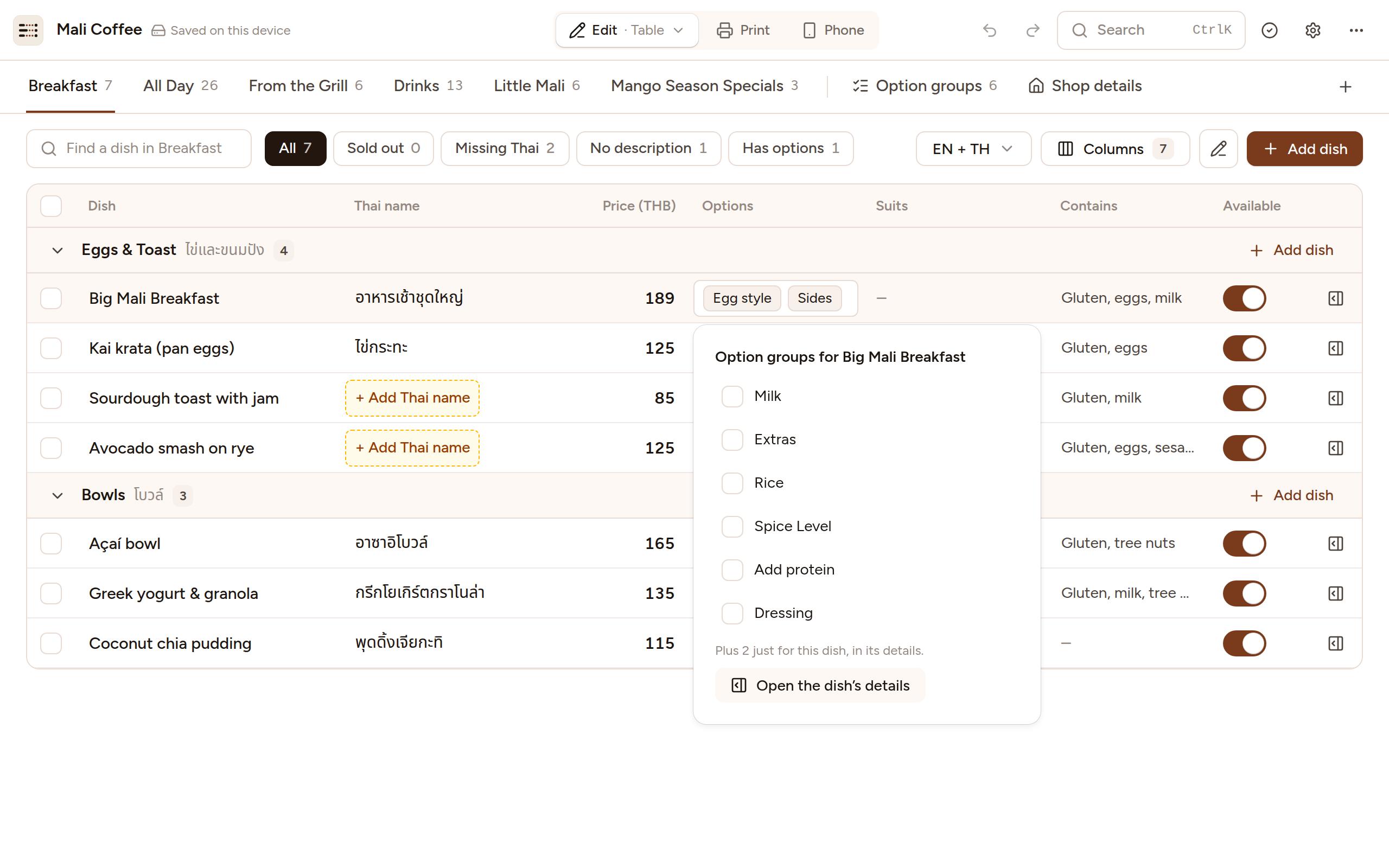
Task: Open the Shop details tab
Action: tap(1085, 86)
